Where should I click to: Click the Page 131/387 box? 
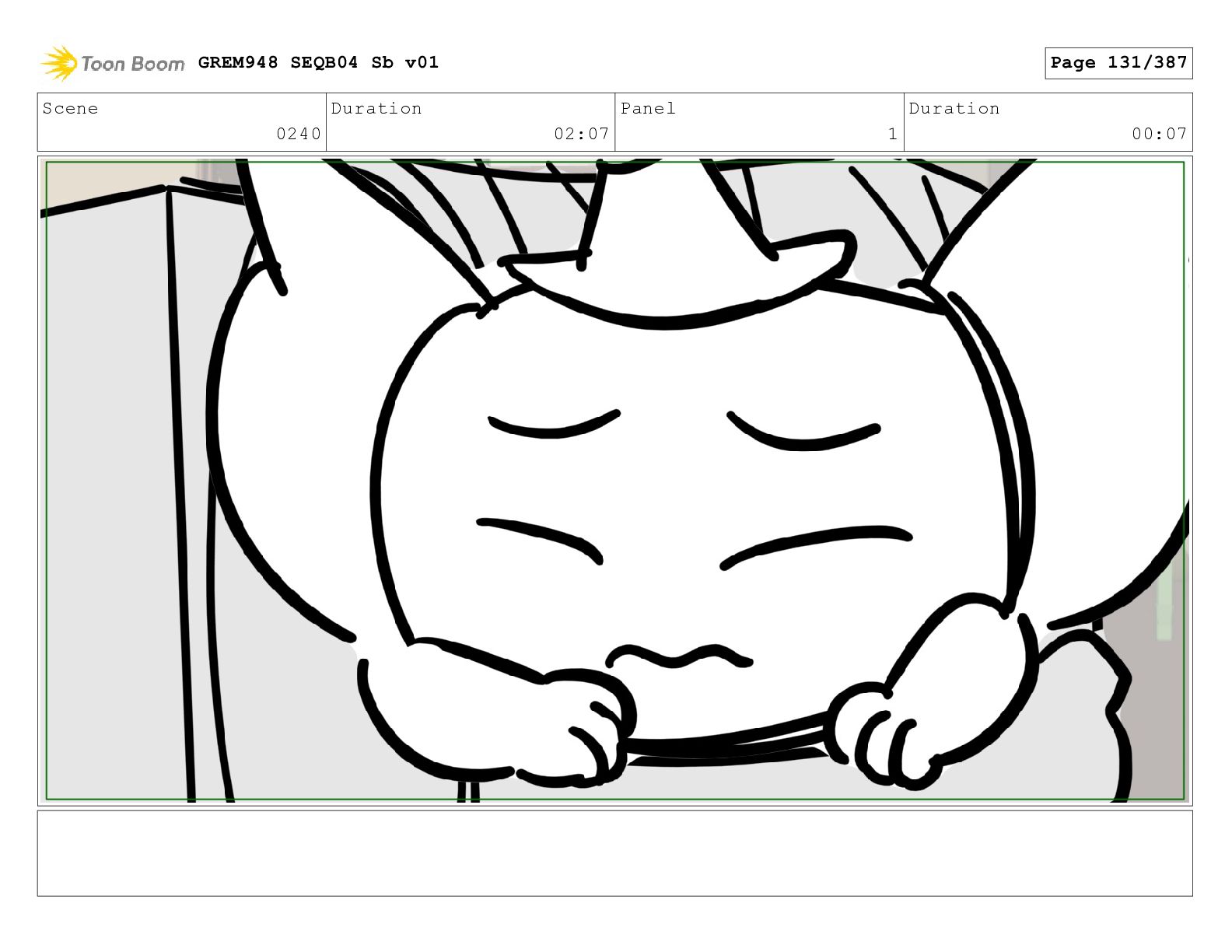pos(1118,63)
